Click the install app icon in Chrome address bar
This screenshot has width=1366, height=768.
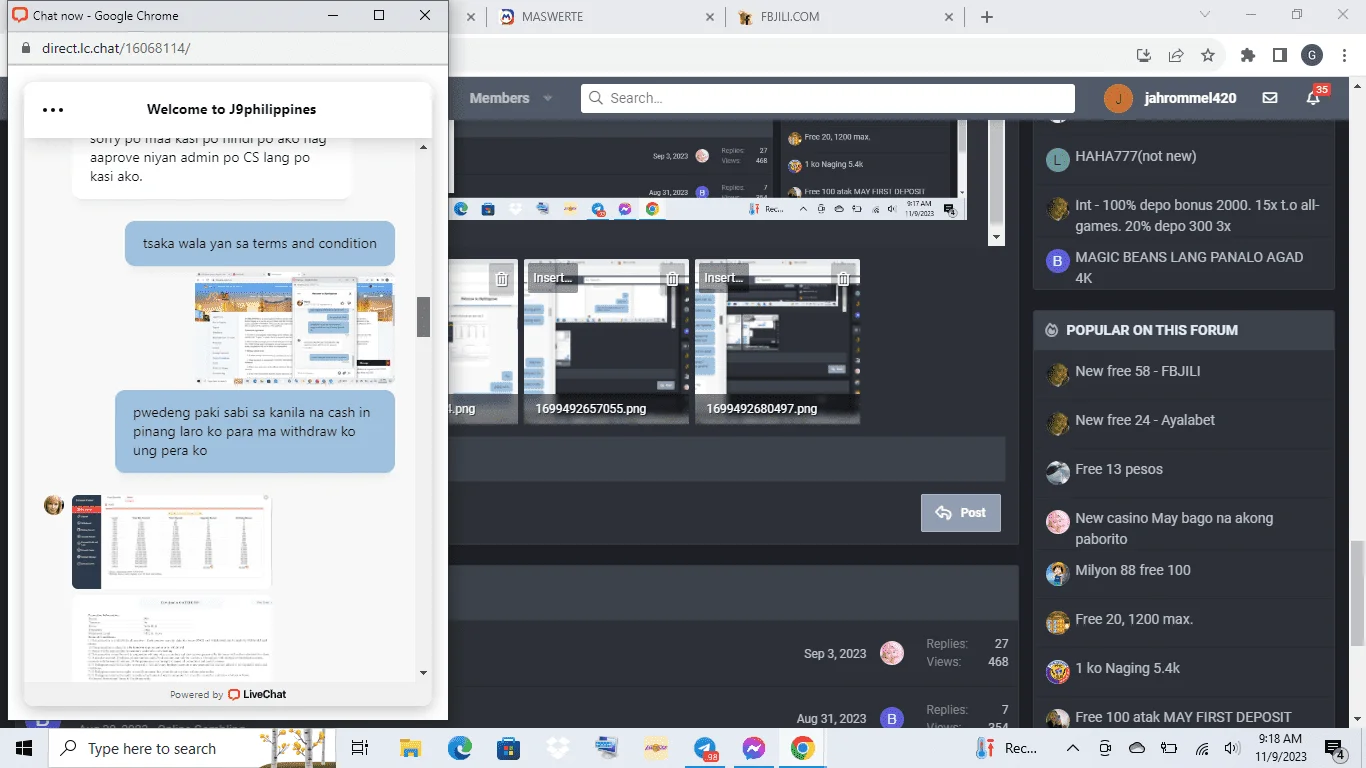pyautogui.click(x=1145, y=55)
